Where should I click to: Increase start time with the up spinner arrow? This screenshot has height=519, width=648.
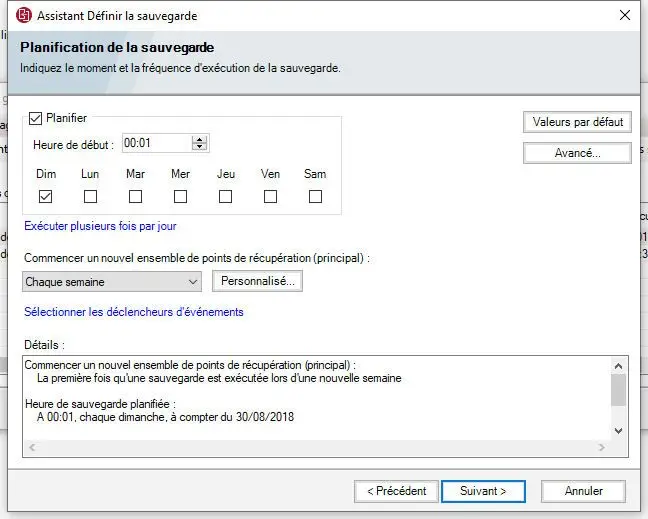click(x=200, y=139)
